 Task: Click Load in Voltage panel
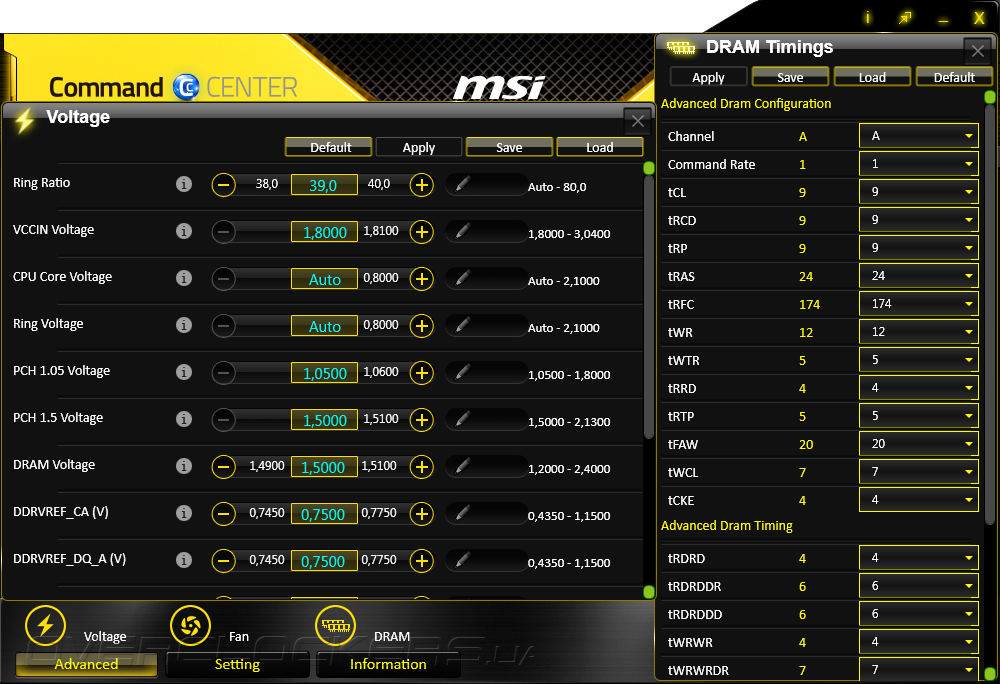coord(600,147)
